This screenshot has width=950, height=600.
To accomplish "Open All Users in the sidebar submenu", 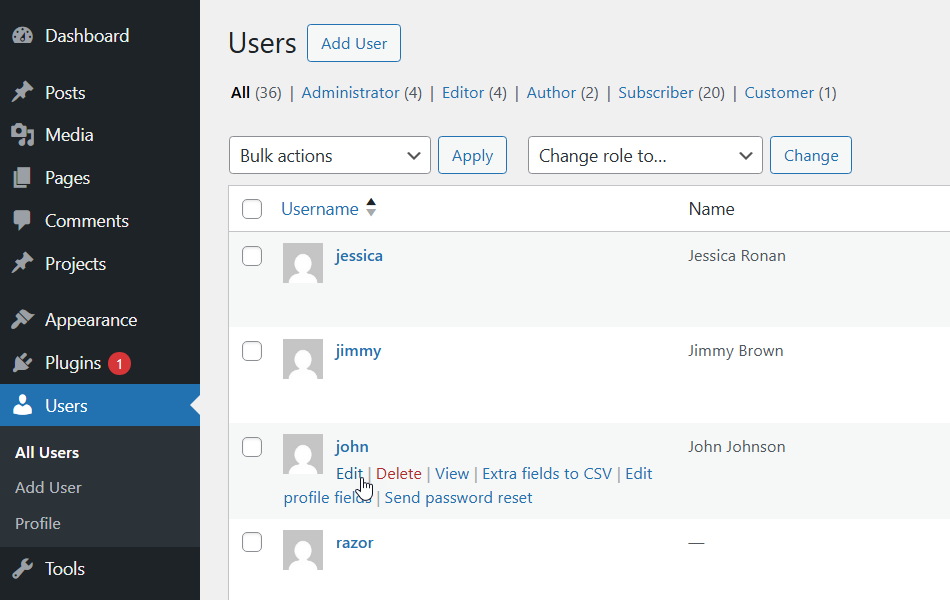I will (46, 452).
